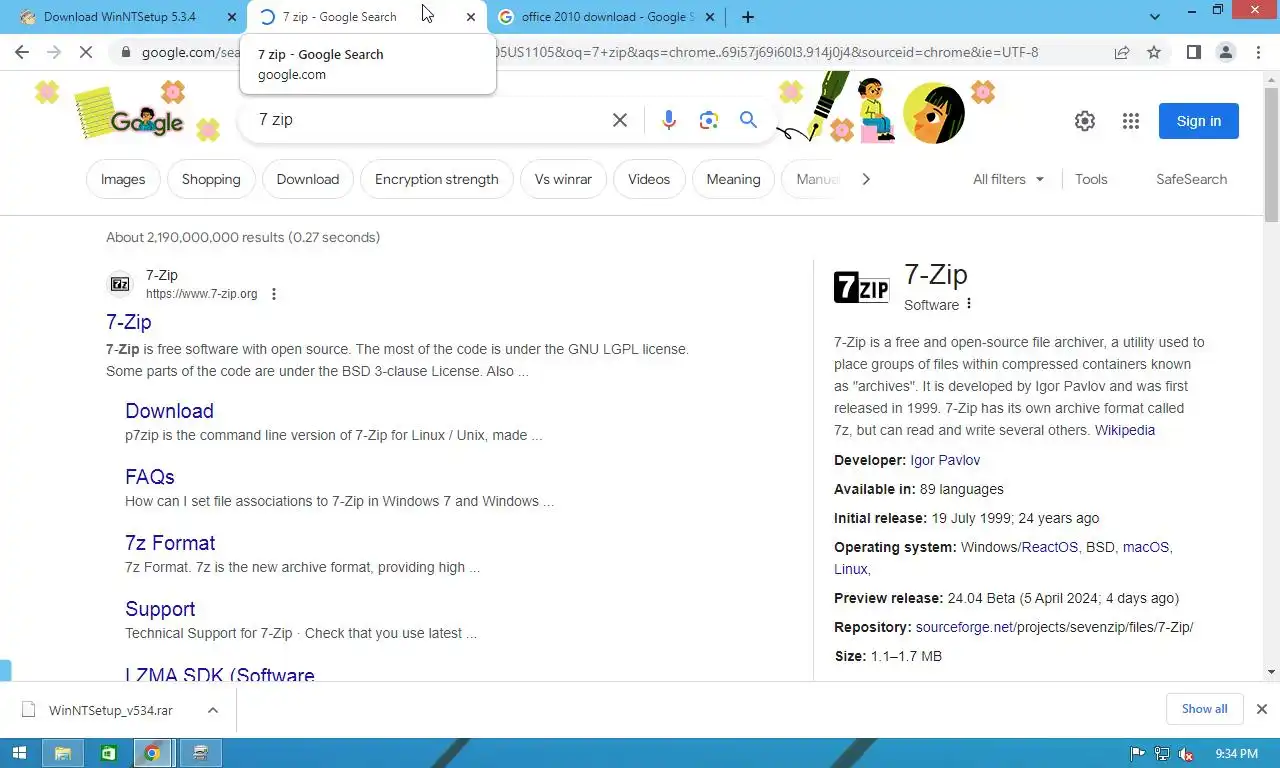Switch to office 2010 download tab
The width and height of the screenshot is (1280, 768).
click(x=606, y=17)
